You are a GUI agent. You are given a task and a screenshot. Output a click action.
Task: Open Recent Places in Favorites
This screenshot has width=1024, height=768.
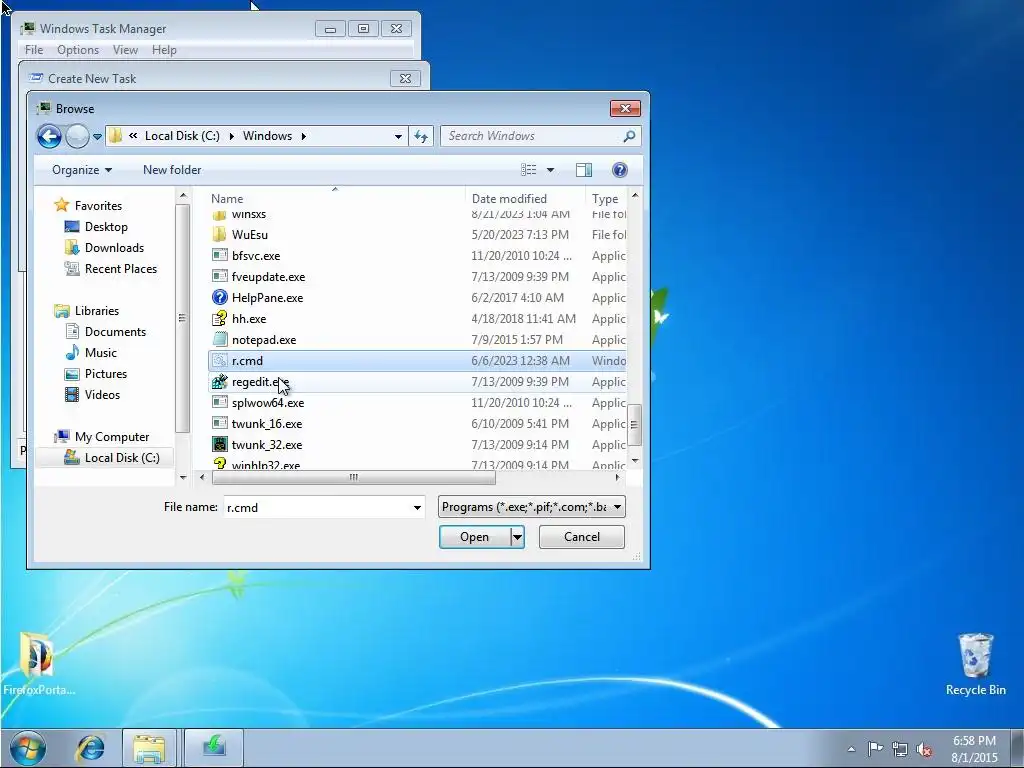121,268
